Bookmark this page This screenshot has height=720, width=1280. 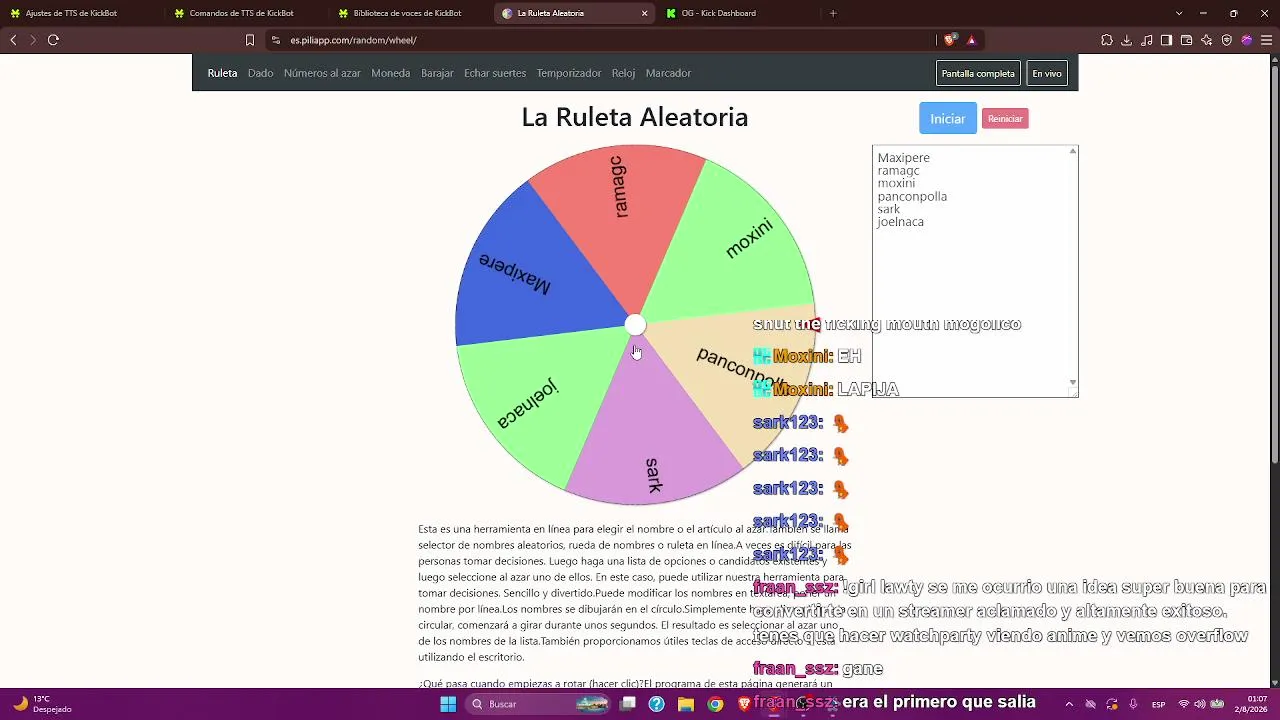(250, 40)
